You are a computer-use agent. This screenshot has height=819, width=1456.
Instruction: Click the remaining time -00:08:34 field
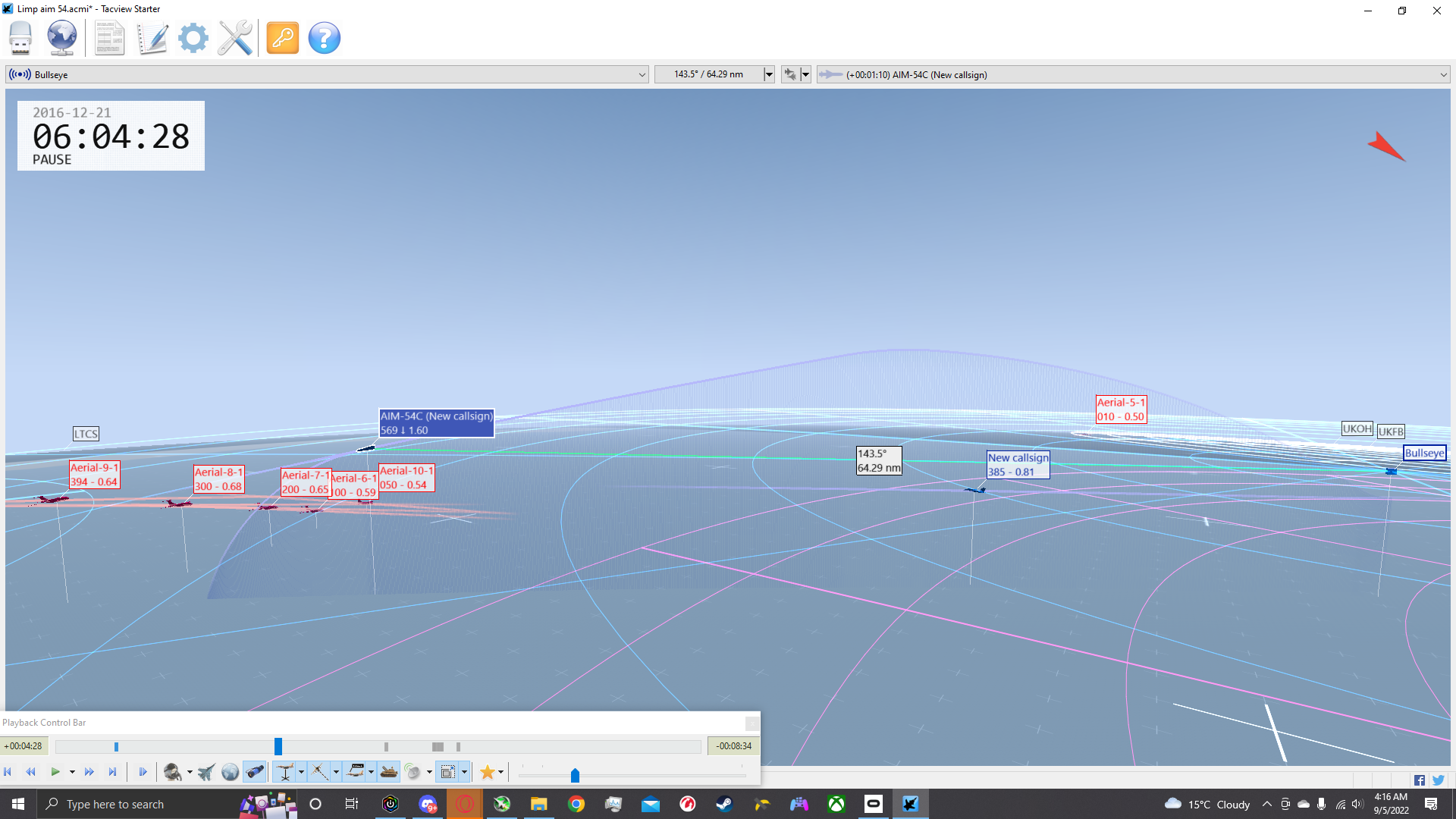[733, 746]
